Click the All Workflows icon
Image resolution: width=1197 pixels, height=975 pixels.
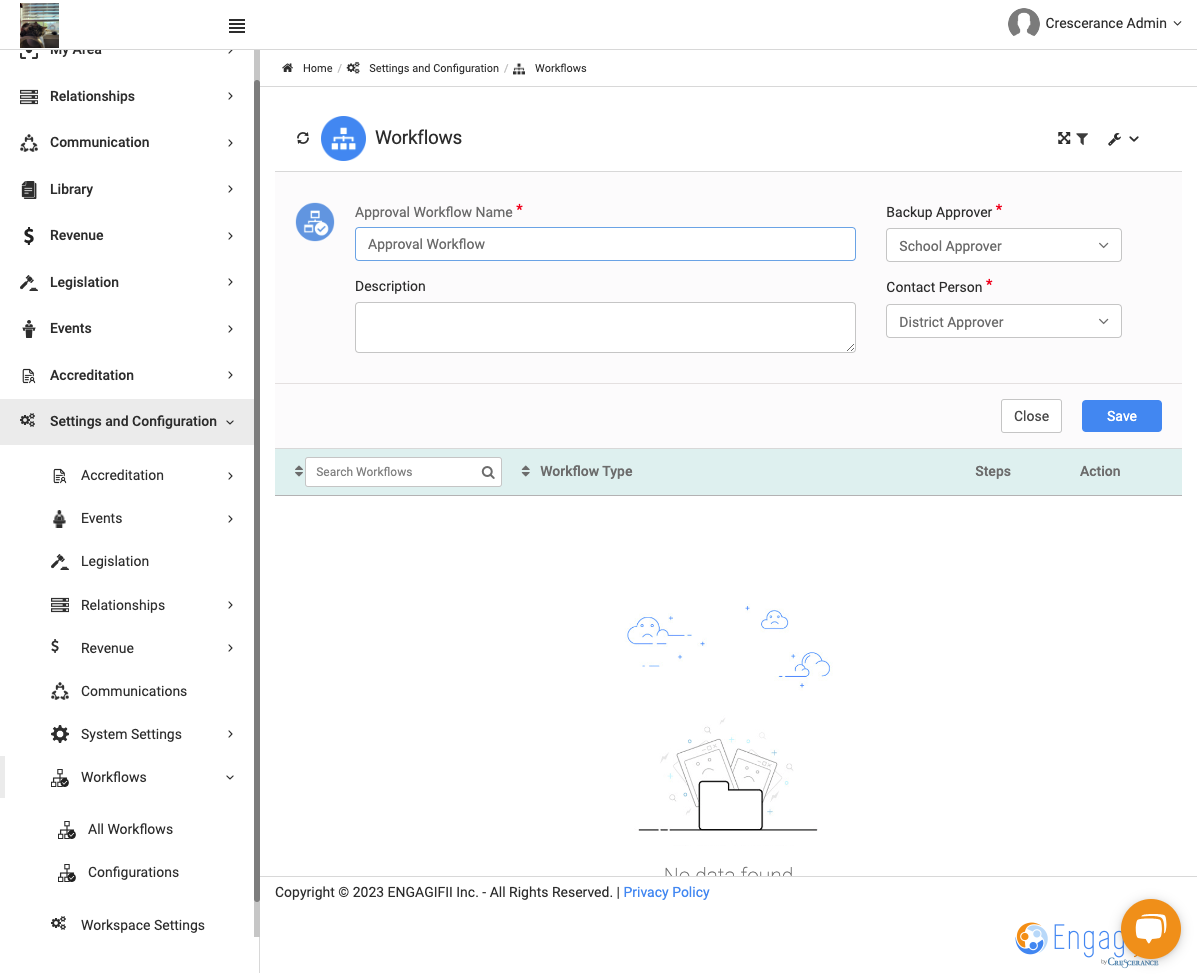[x=66, y=830]
